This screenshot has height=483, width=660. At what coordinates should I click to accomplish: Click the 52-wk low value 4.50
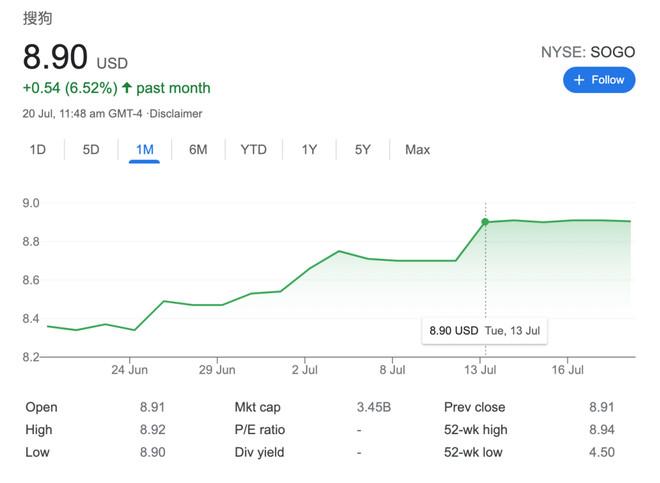601,452
